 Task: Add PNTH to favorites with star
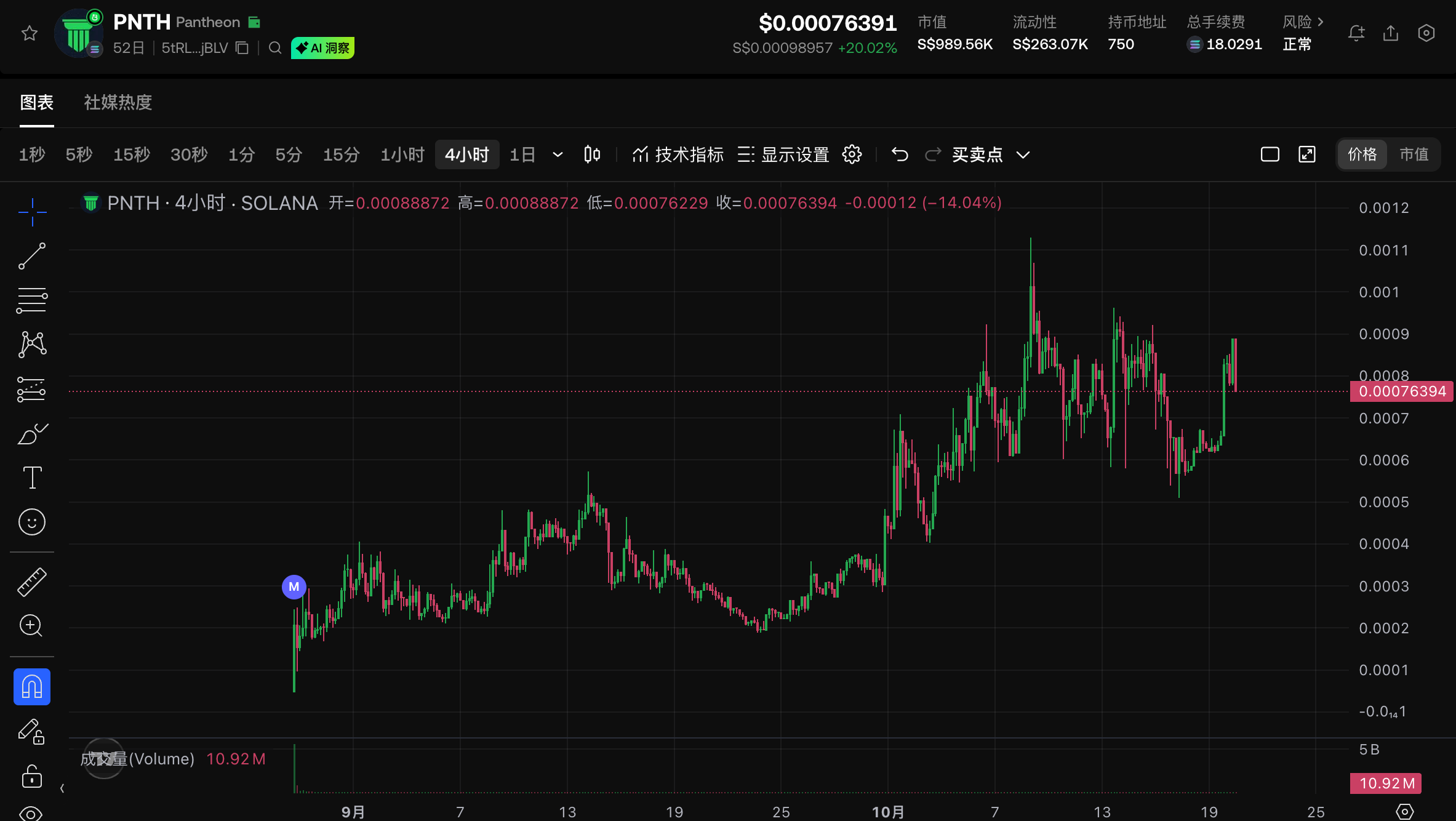point(30,33)
